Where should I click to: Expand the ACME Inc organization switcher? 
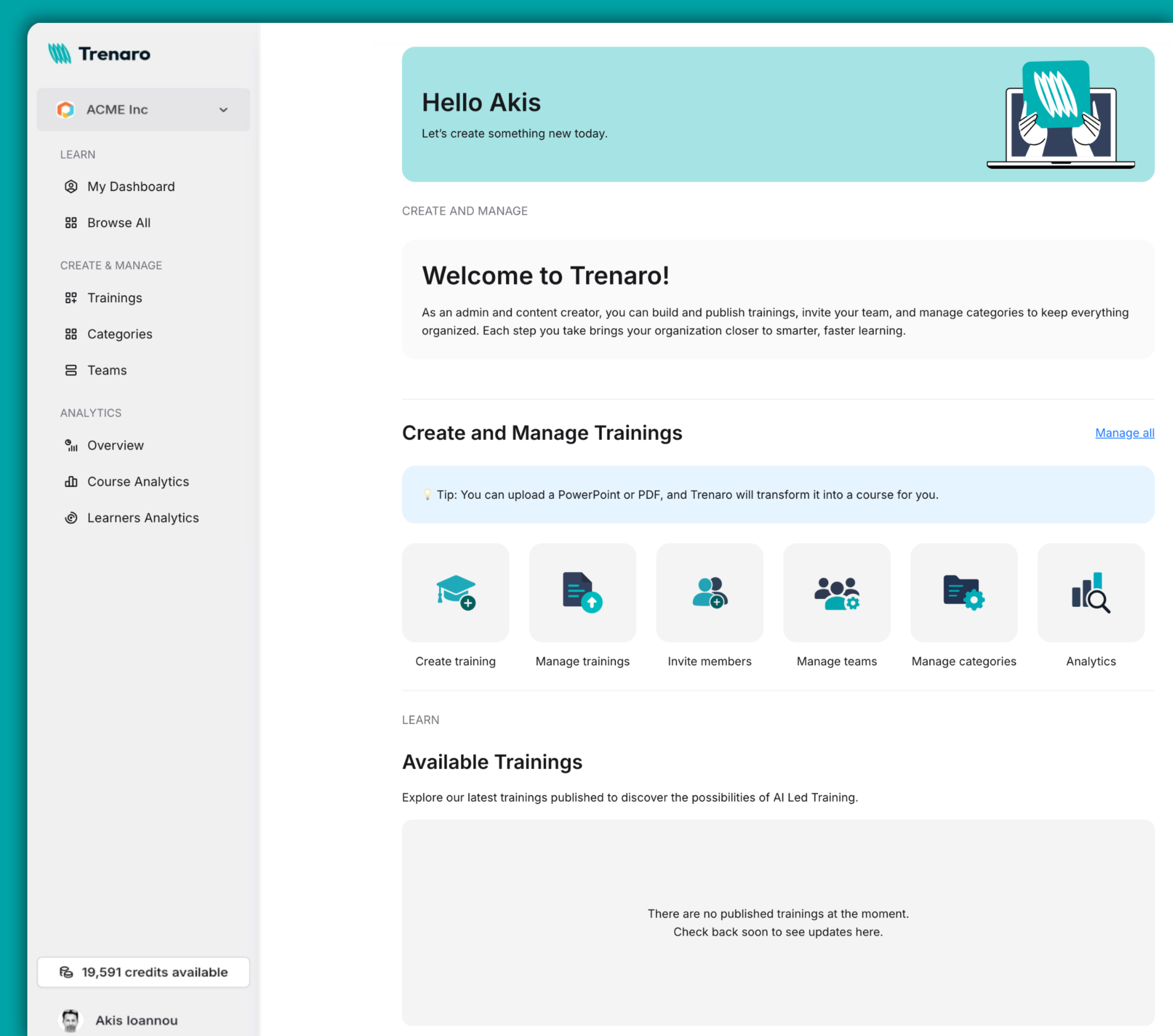pos(143,109)
